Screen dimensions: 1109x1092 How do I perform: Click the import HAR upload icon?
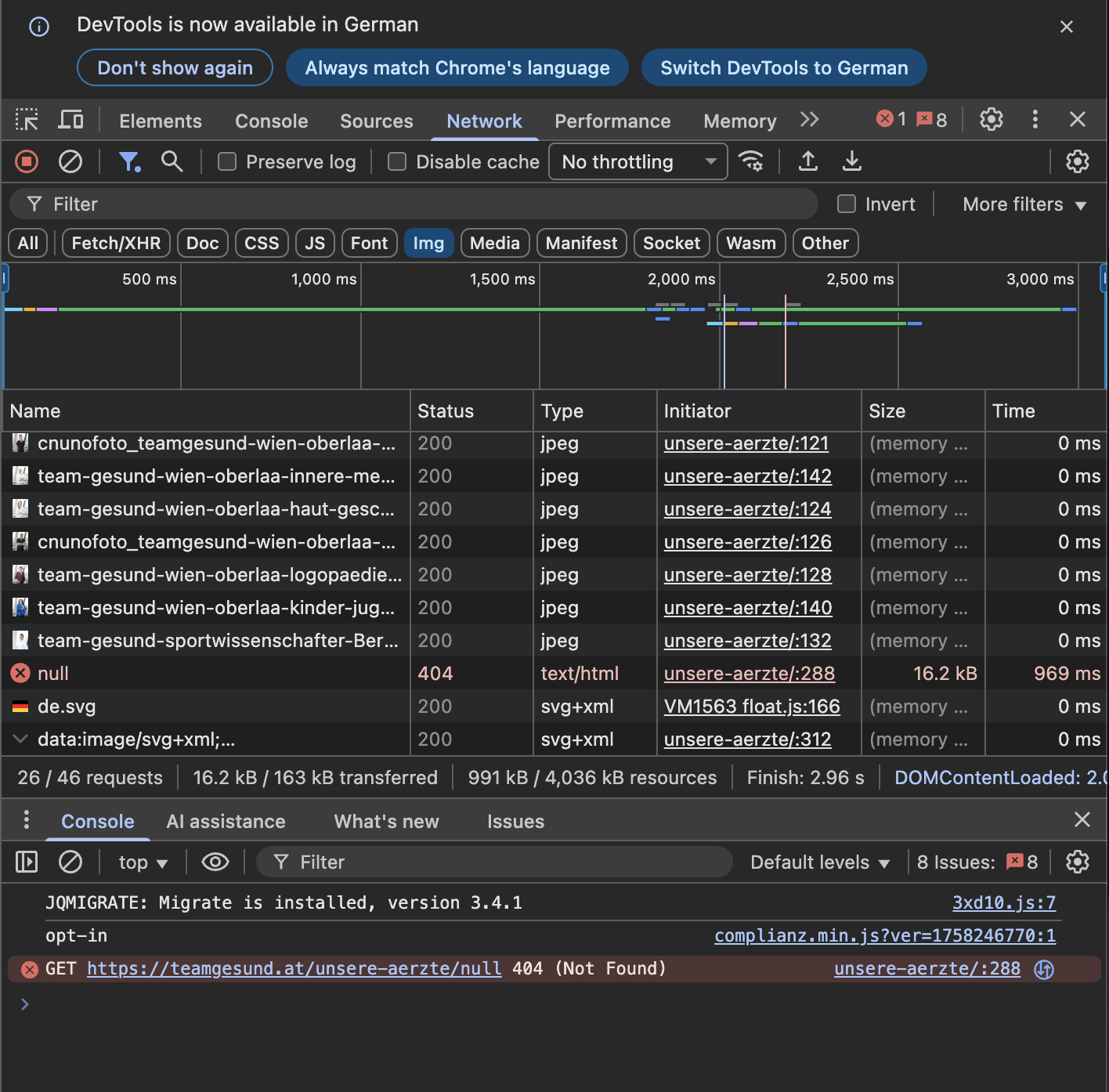coord(808,162)
